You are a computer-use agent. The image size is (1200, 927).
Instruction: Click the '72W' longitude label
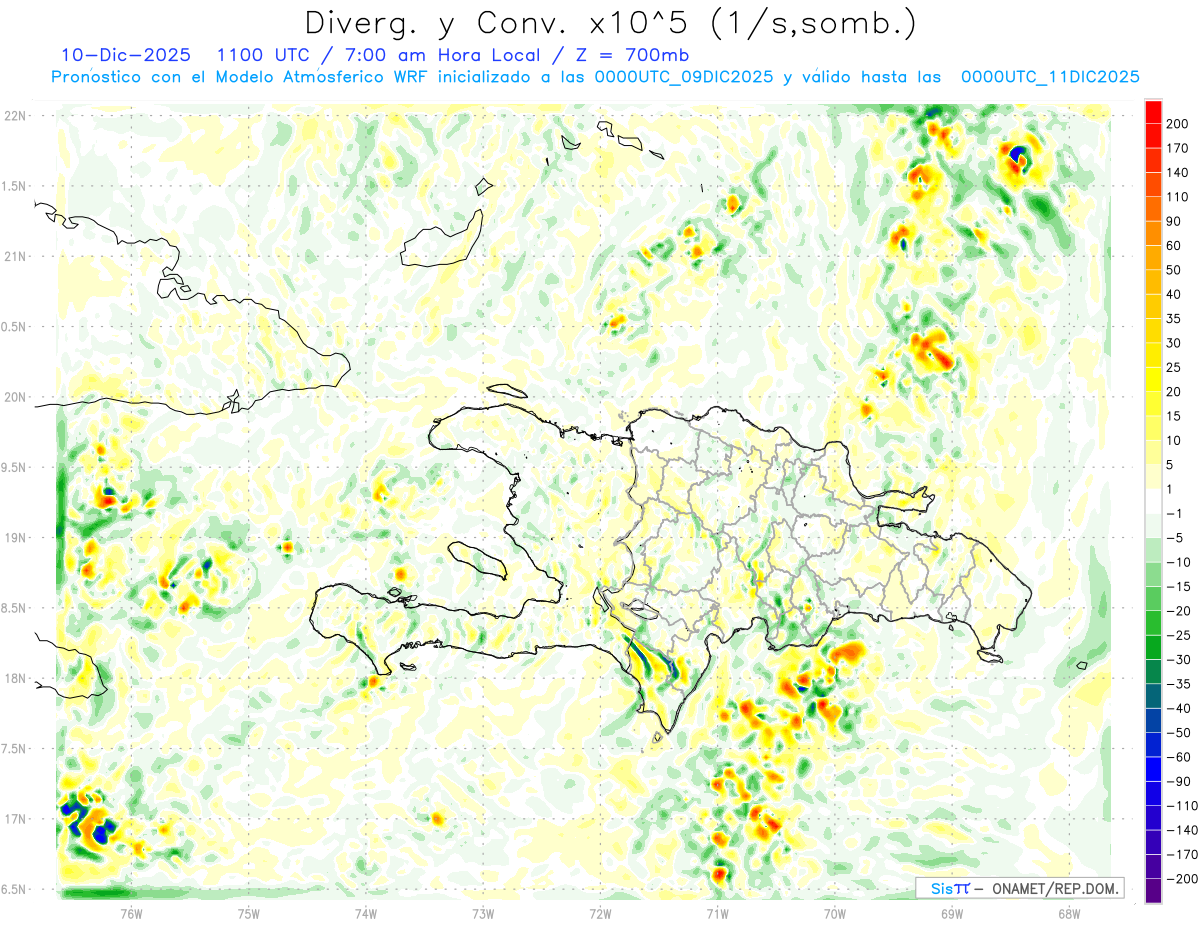601,912
